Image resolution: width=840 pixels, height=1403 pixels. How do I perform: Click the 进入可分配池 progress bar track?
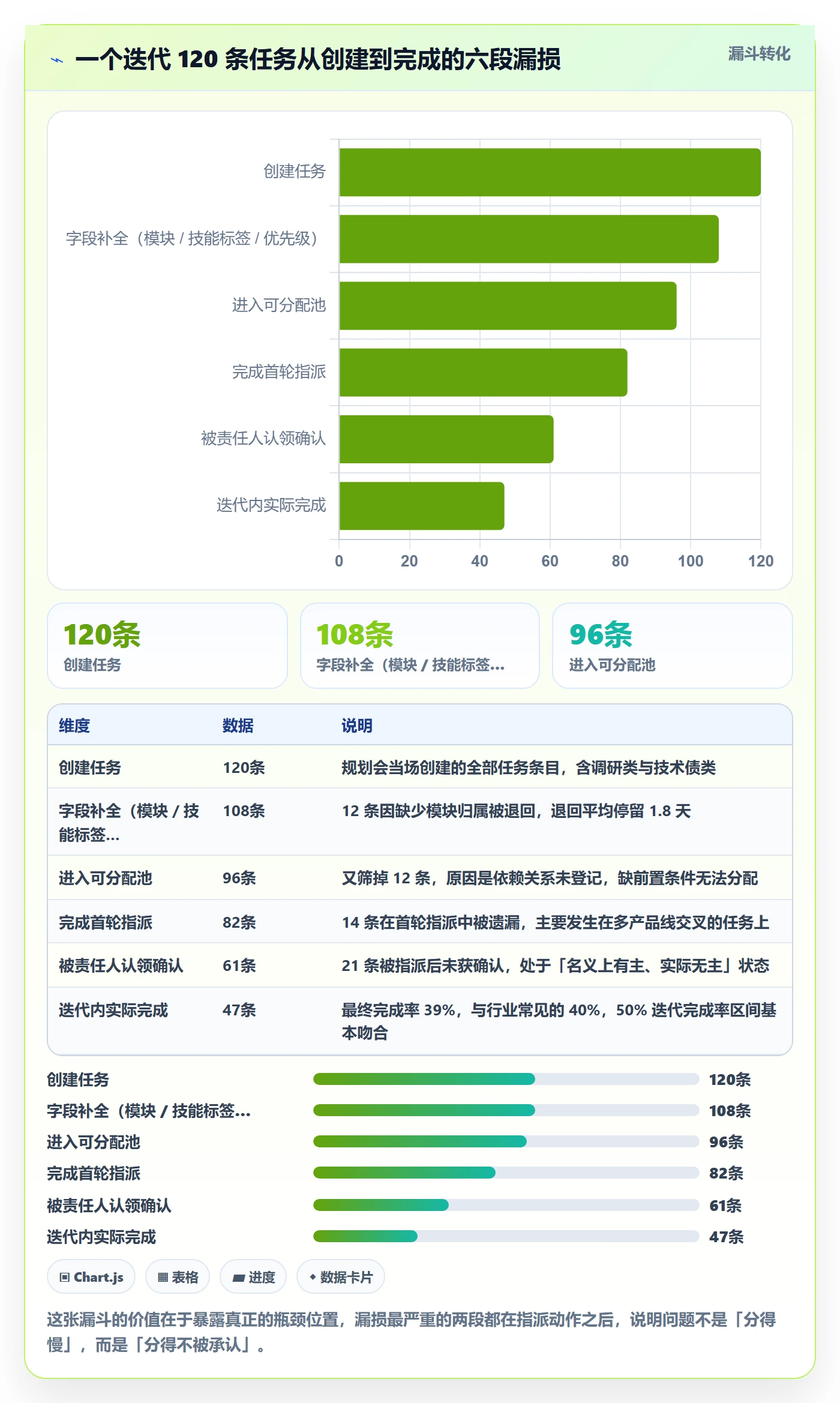pos(506,1141)
